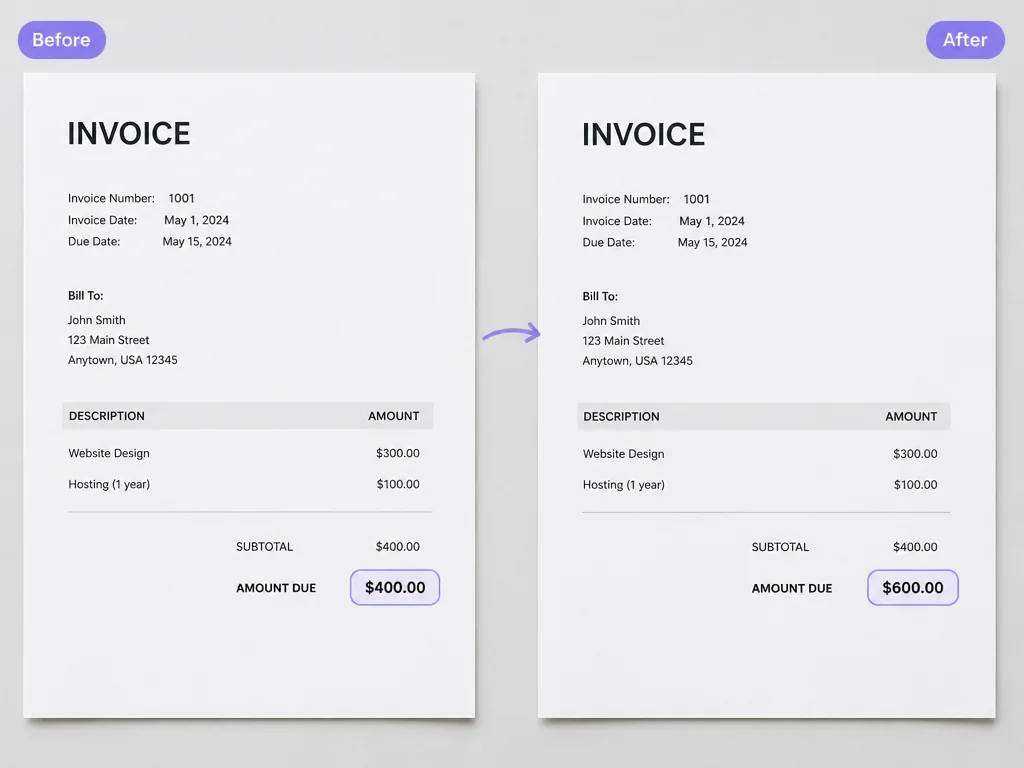Click invoice number 1001 in After invoice

[x=696, y=199]
